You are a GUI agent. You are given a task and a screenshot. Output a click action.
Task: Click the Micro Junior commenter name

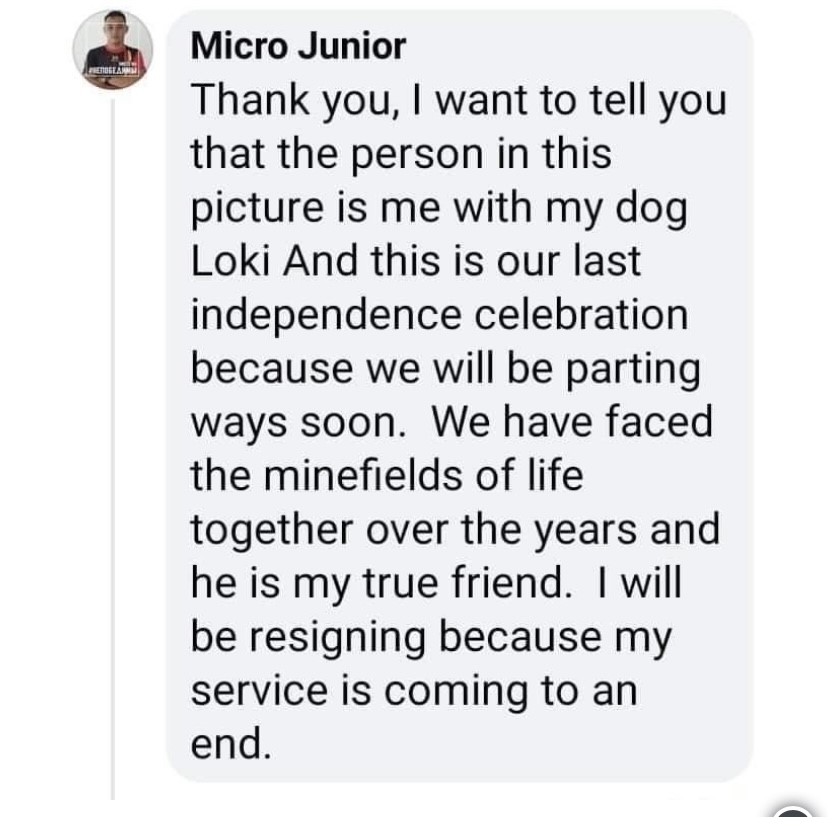[298, 46]
